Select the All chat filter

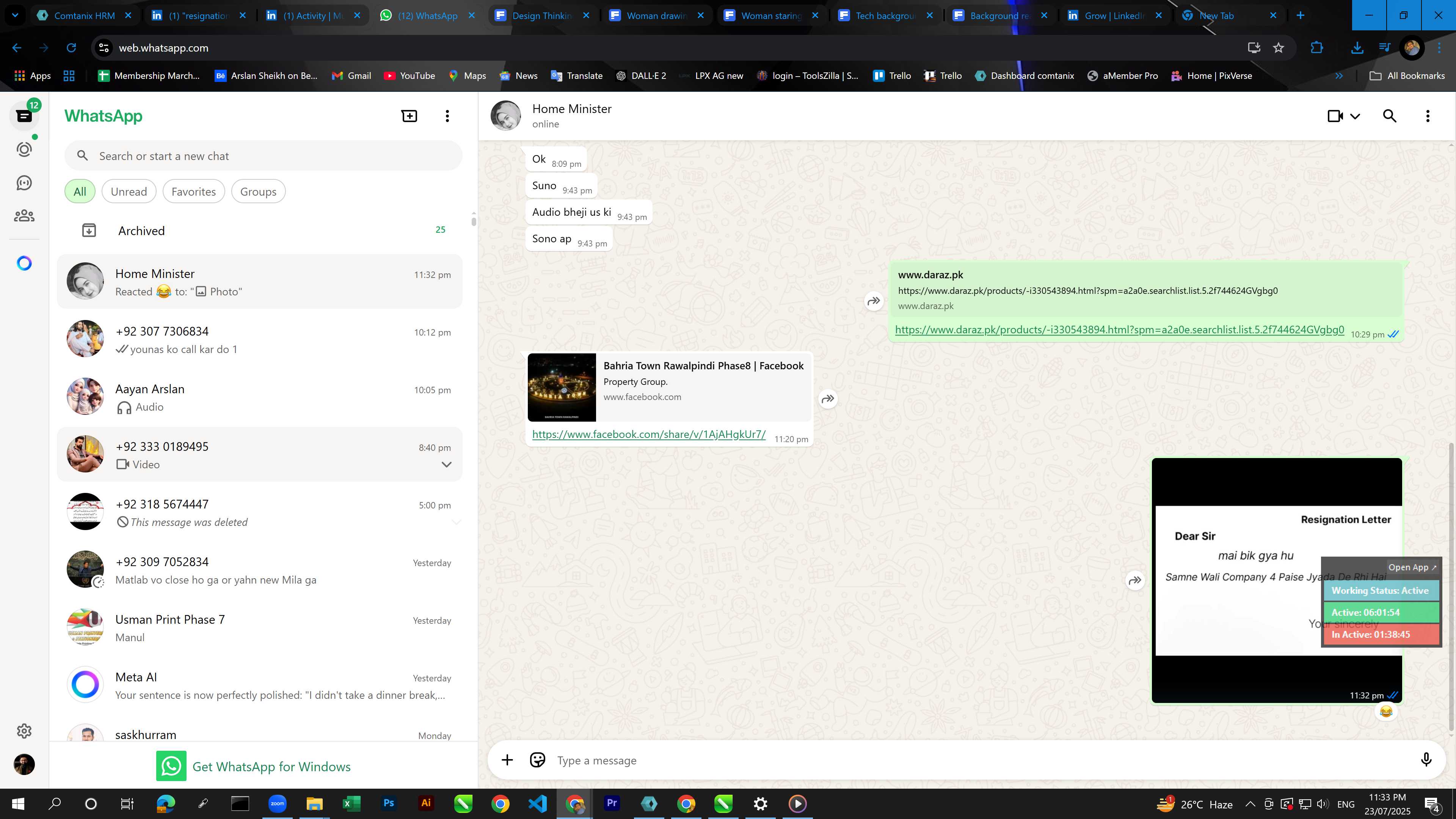[80, 191]
